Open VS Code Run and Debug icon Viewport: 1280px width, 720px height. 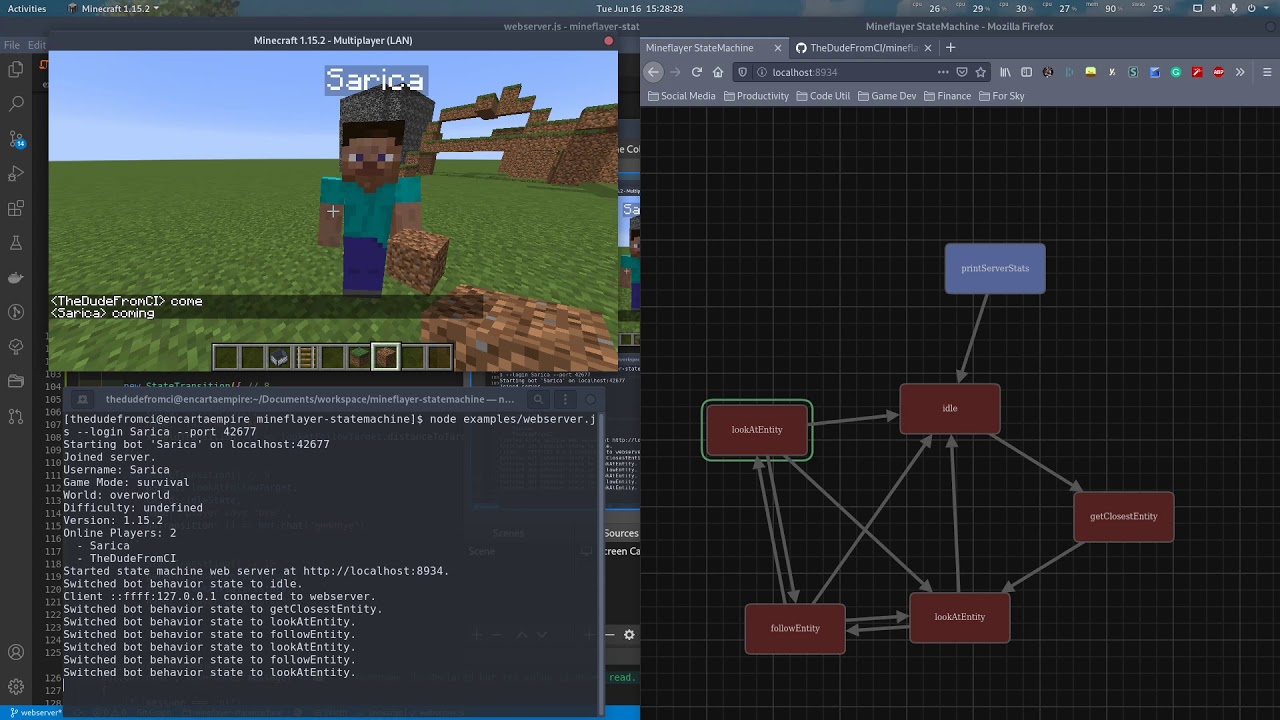point(16,174)
